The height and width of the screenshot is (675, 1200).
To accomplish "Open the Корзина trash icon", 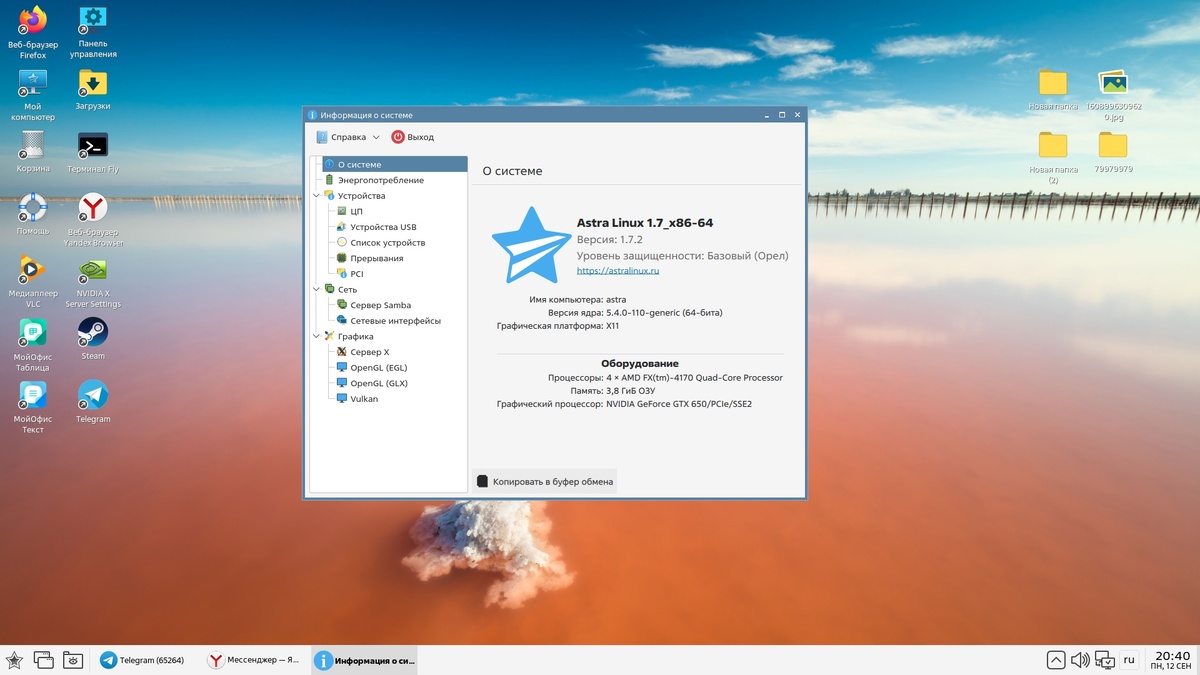I will pyautogui.click(x=33, y=145).
